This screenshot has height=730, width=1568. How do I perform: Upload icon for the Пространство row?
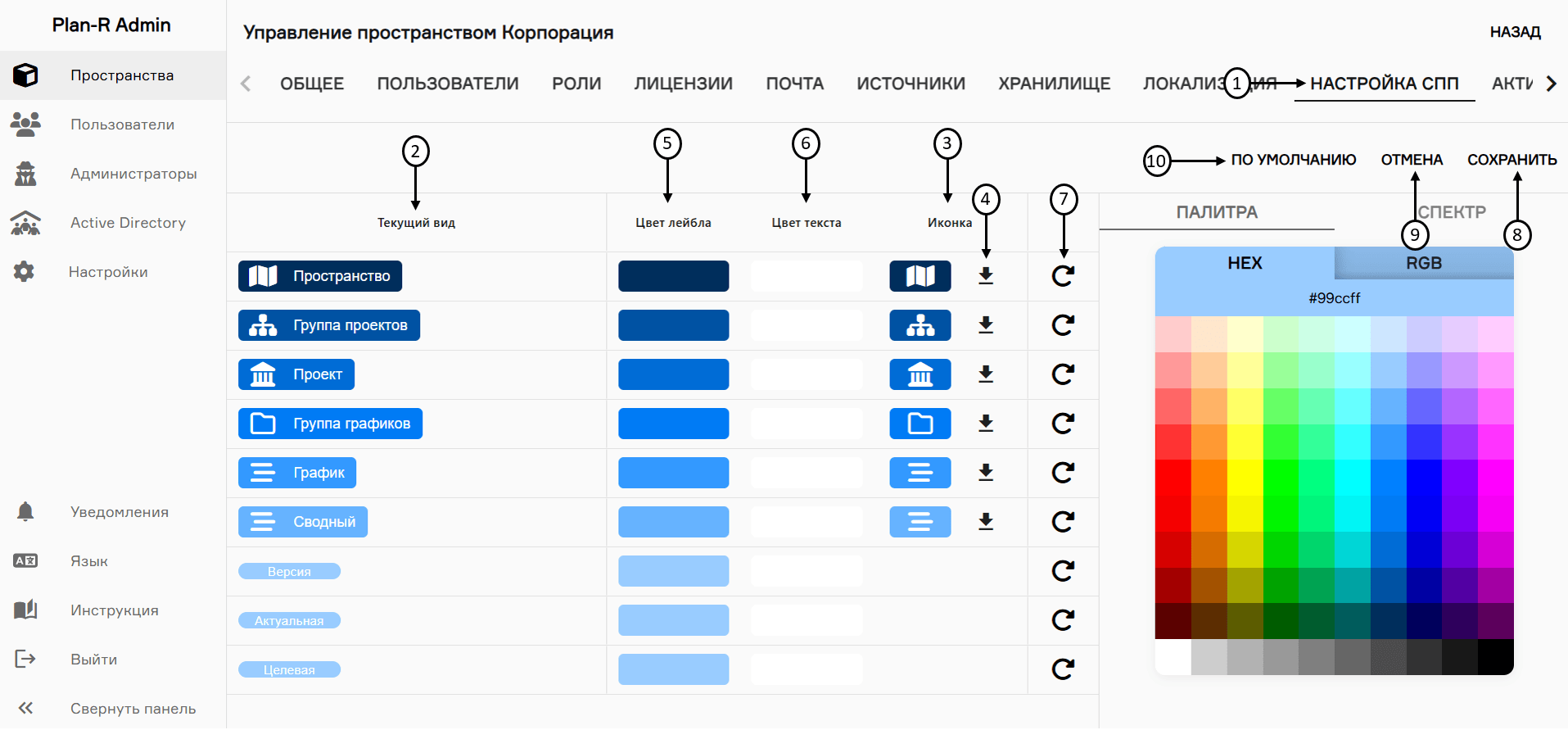coord(985,276)
